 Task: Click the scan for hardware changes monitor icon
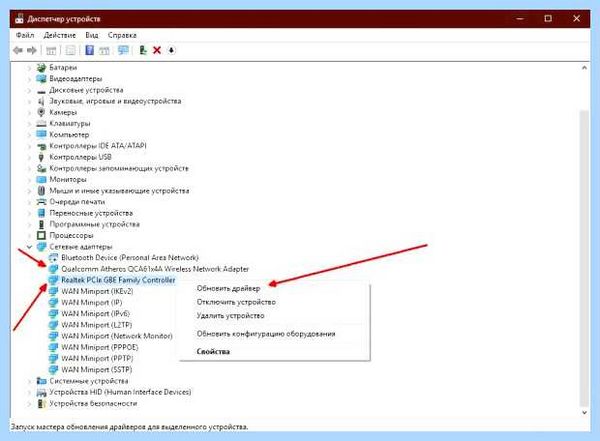[x=123, y=50]
